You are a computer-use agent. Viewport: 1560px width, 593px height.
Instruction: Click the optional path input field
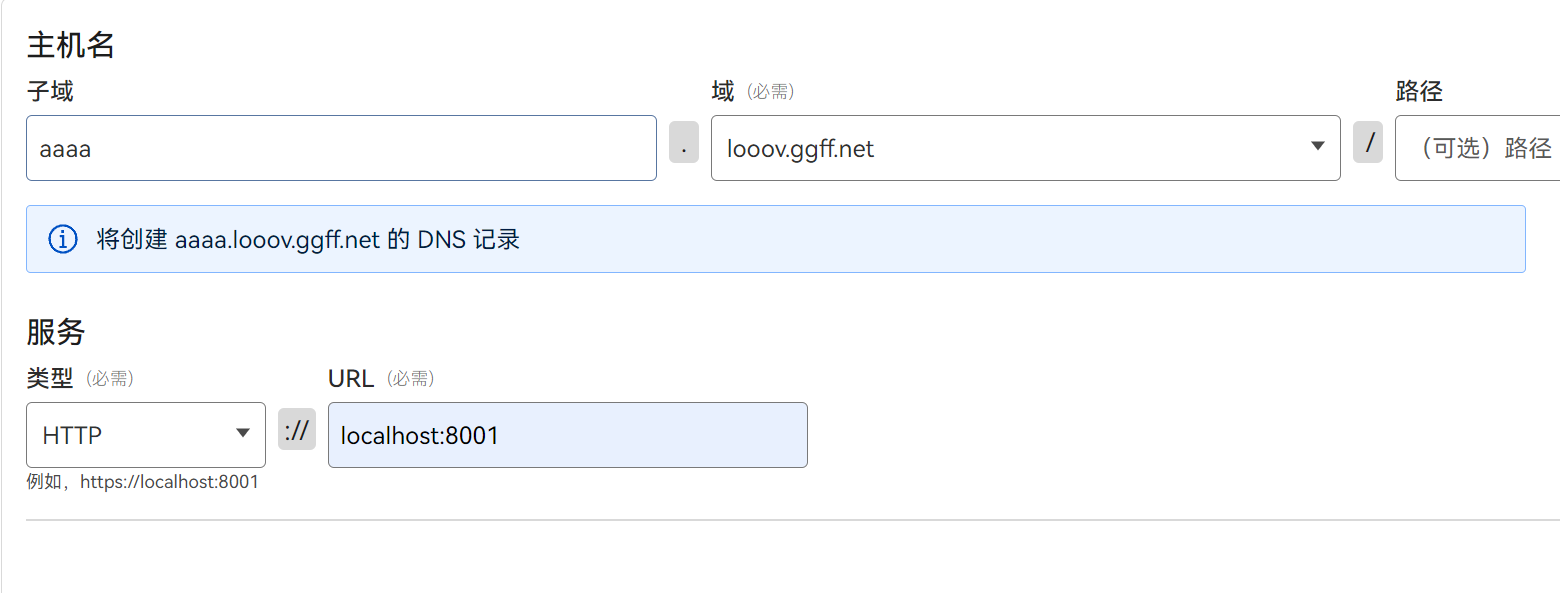pos(1480,149)
